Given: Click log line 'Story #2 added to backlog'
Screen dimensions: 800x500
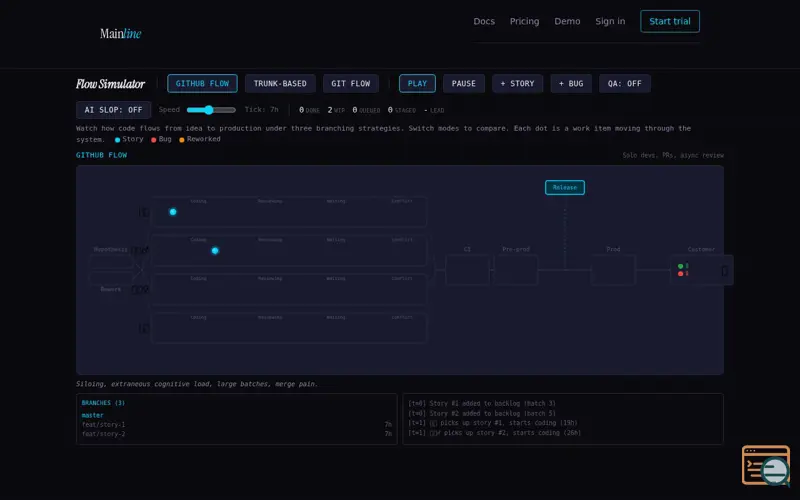Looking at the screenshot, I should tap(482, 413).
